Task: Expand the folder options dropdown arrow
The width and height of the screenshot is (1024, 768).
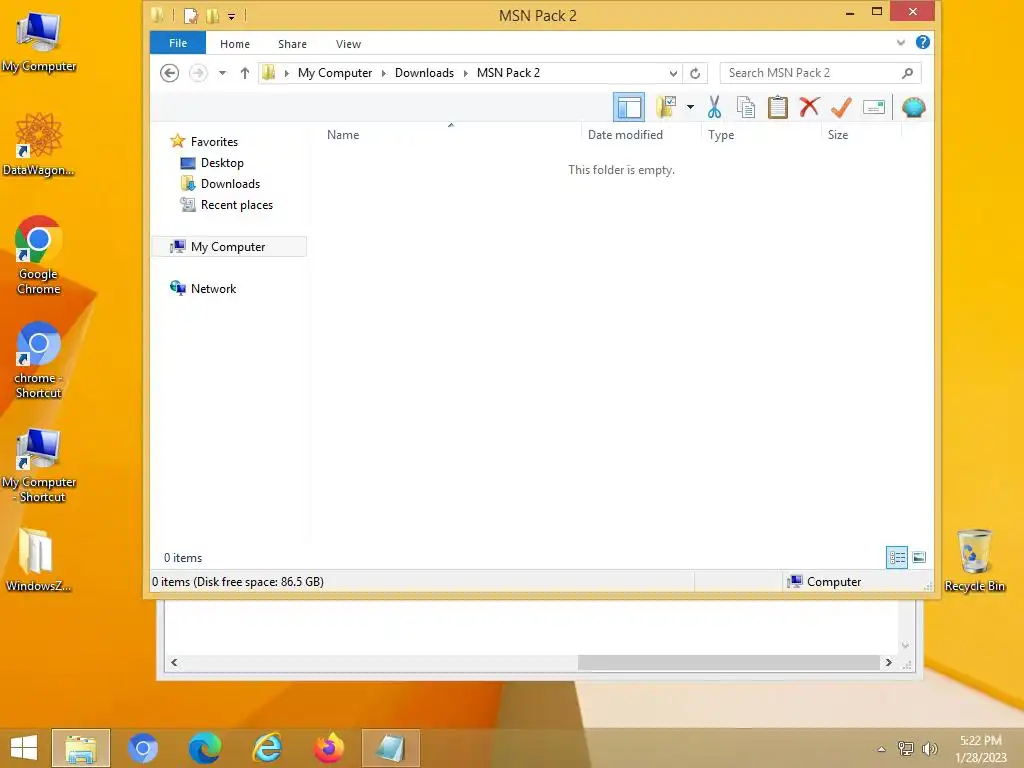Action: [x=690, y=107]
